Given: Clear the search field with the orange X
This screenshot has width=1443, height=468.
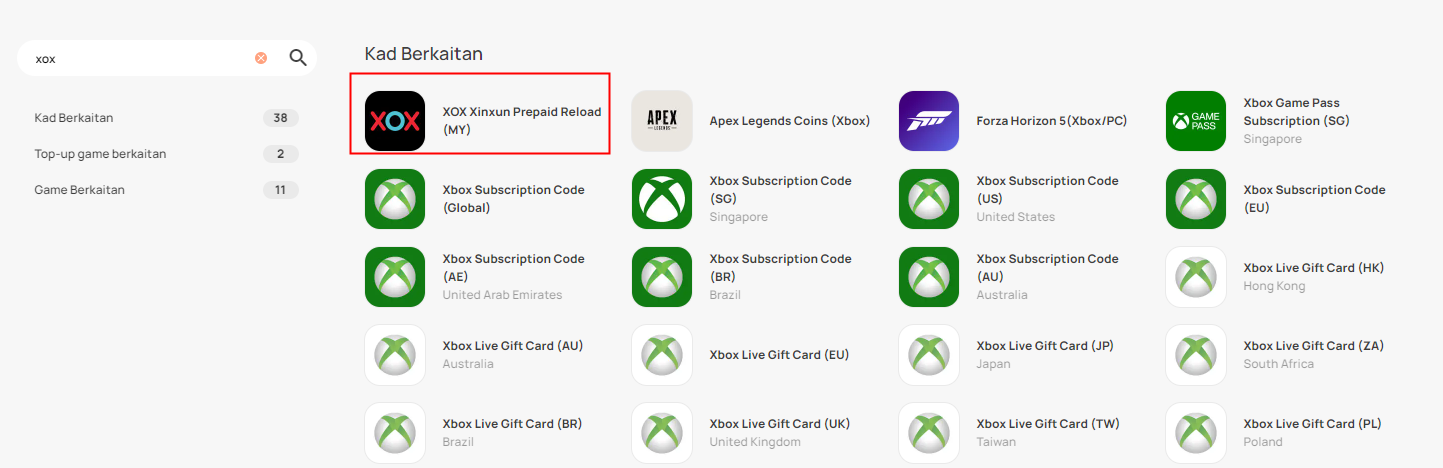Looking at the screenshot, I should pyautogui.click(x=261, y=58).
